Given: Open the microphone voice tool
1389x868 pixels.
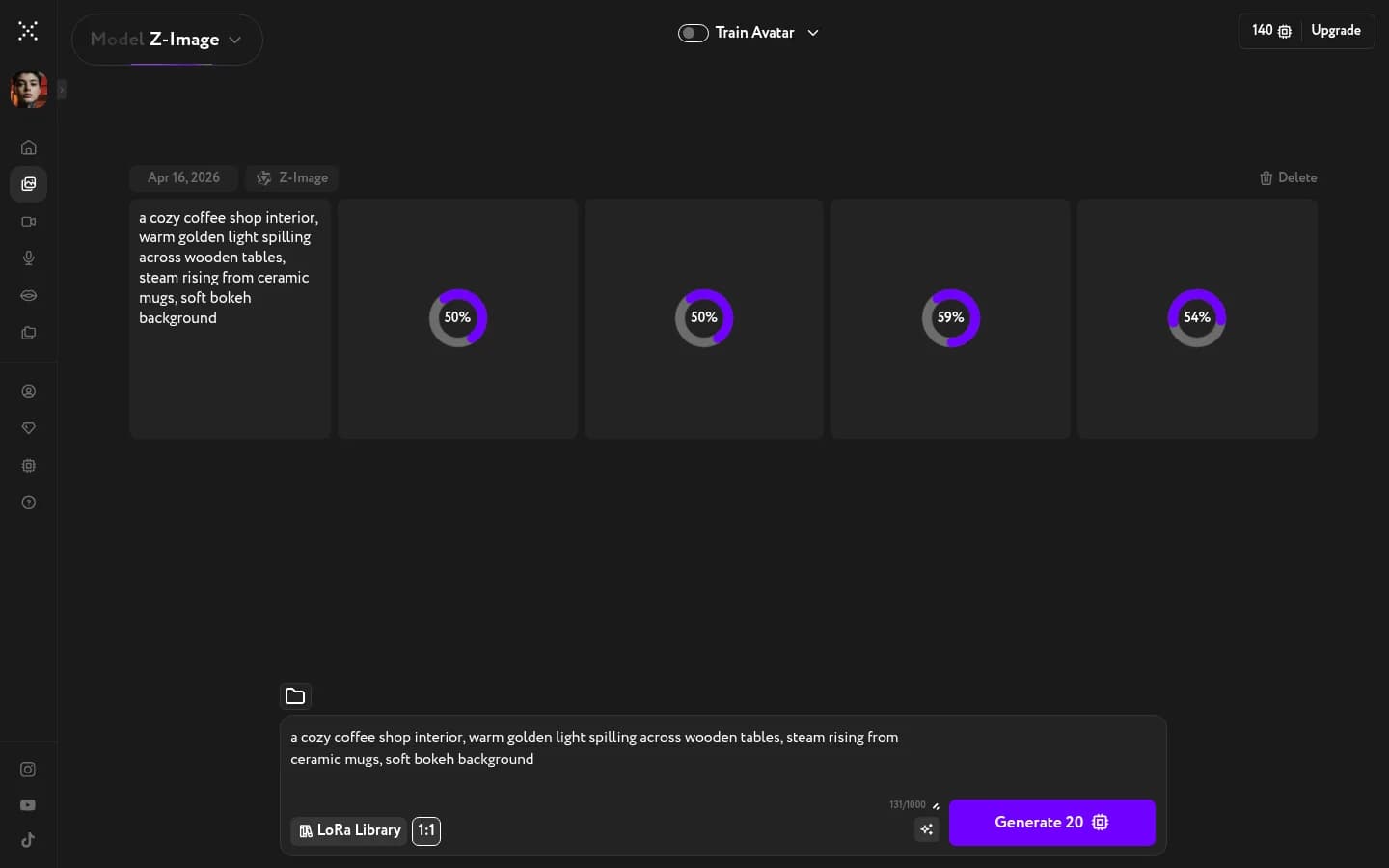Looking at the screenshot, I should pos(29,258).
